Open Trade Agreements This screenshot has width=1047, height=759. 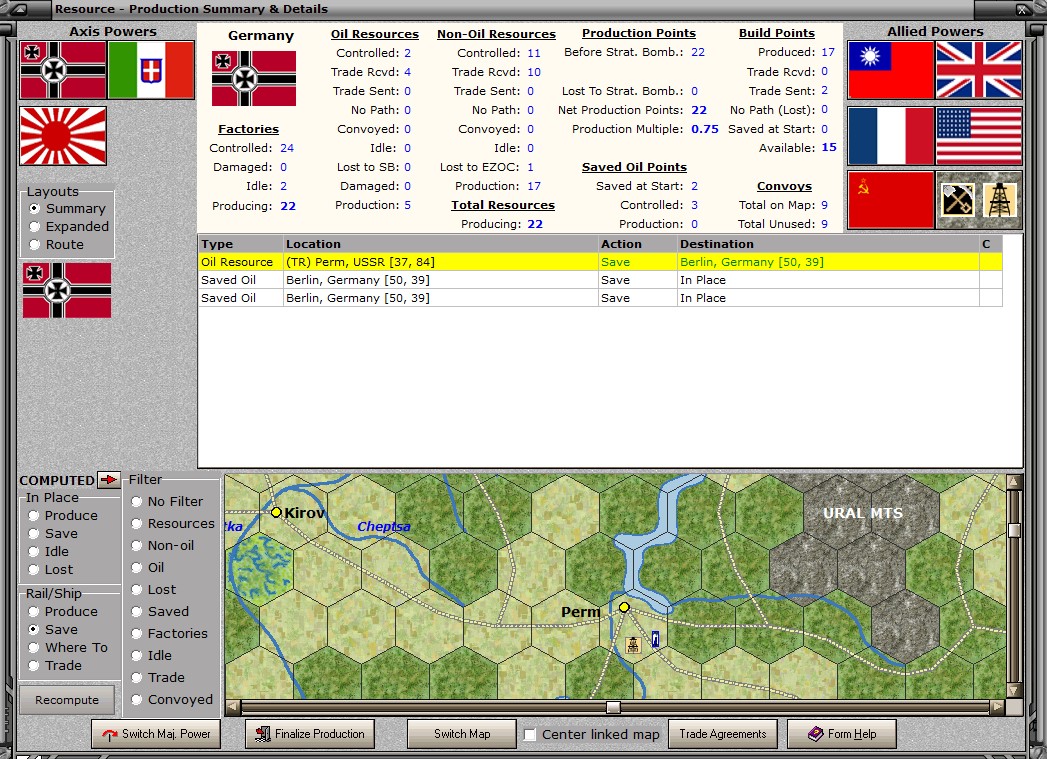point(722,734)
